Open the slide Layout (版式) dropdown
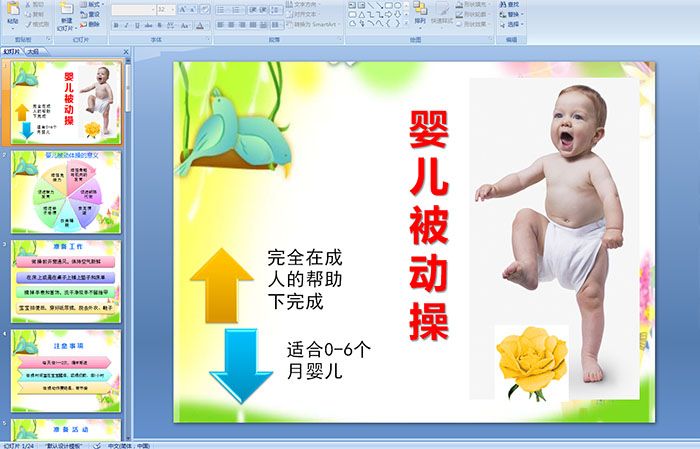This screenshot has height=449, width=700. pyautogui.click(x=92, y=4)
